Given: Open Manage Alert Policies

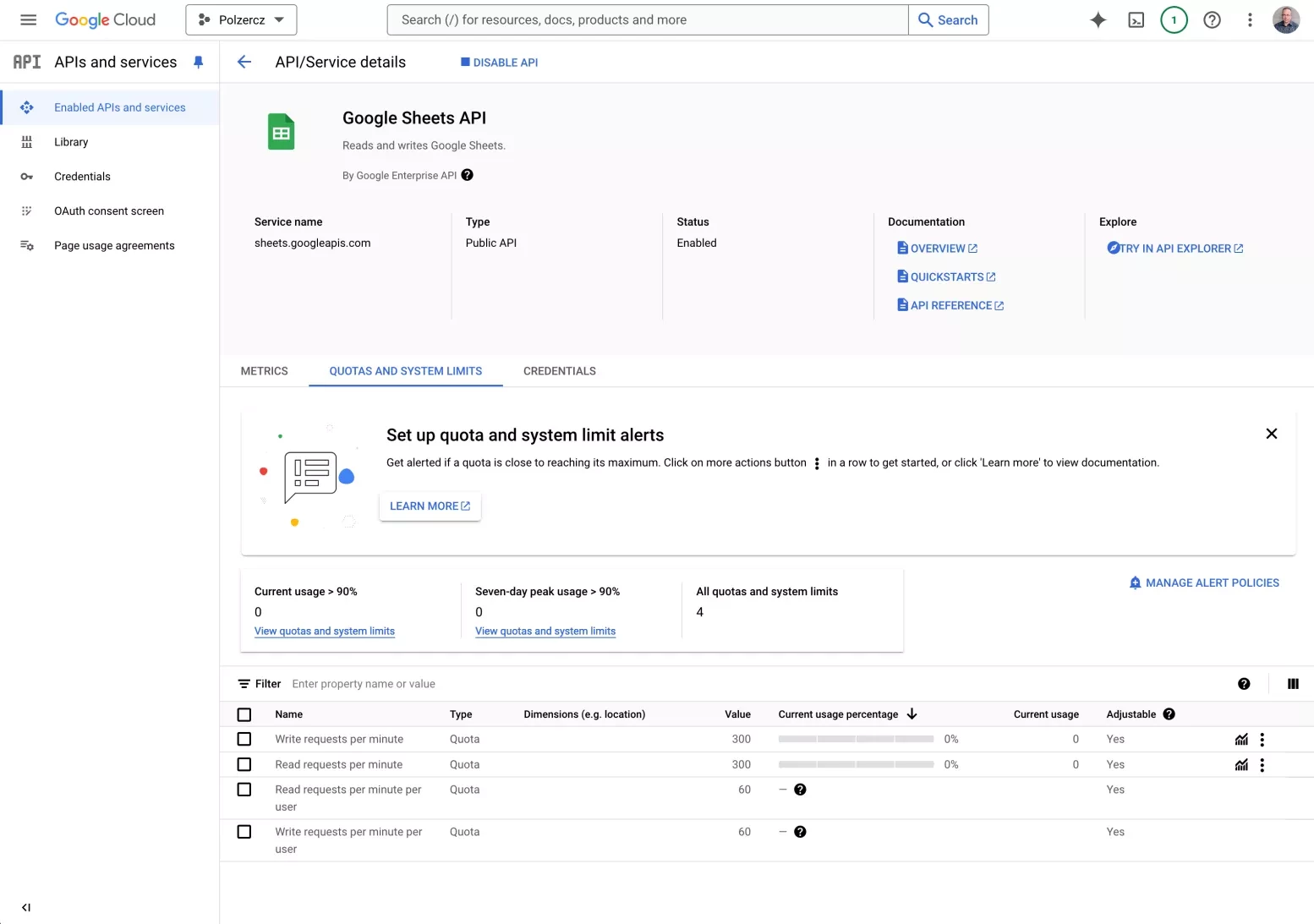Looking at the screenshot, I should (1204, 582).
